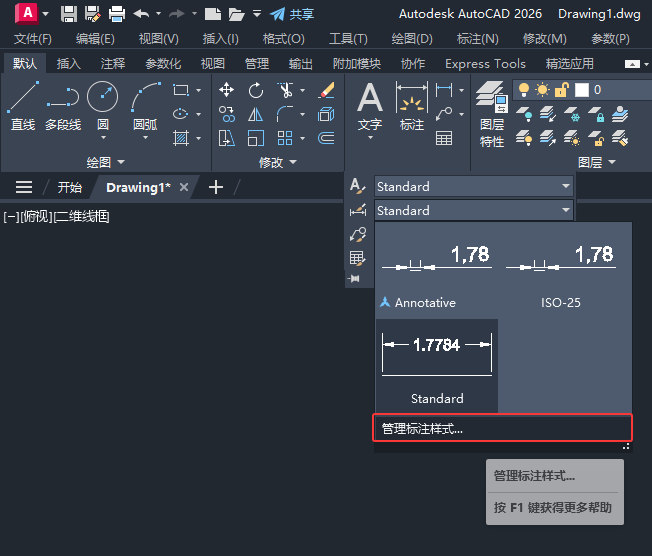Switch to the Annotate (注释) ribbon tab
This screenshot has width=652, height=556.
point(113,64)
